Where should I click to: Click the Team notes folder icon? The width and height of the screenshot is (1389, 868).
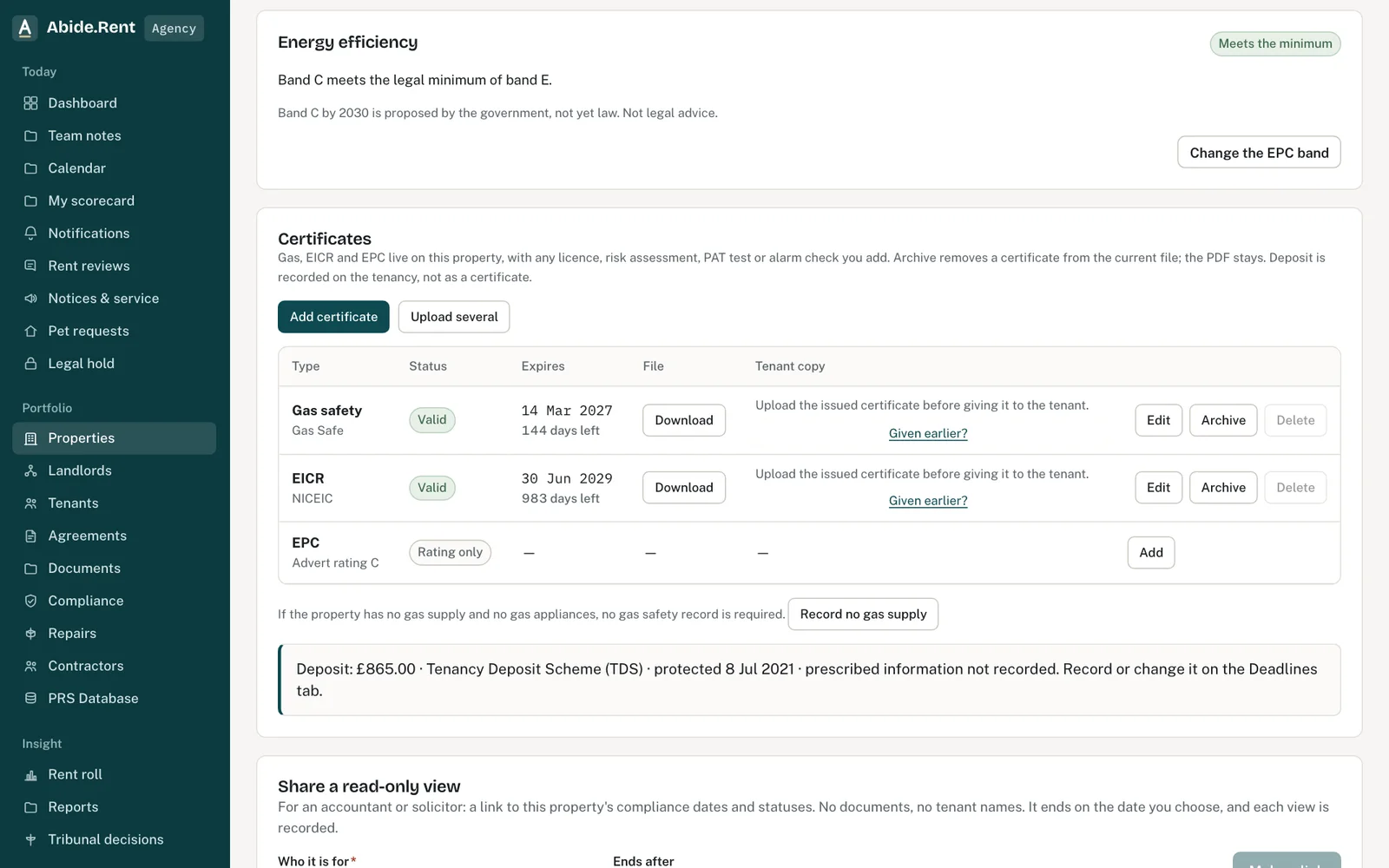pyautogui.click(x=30, y=135)
